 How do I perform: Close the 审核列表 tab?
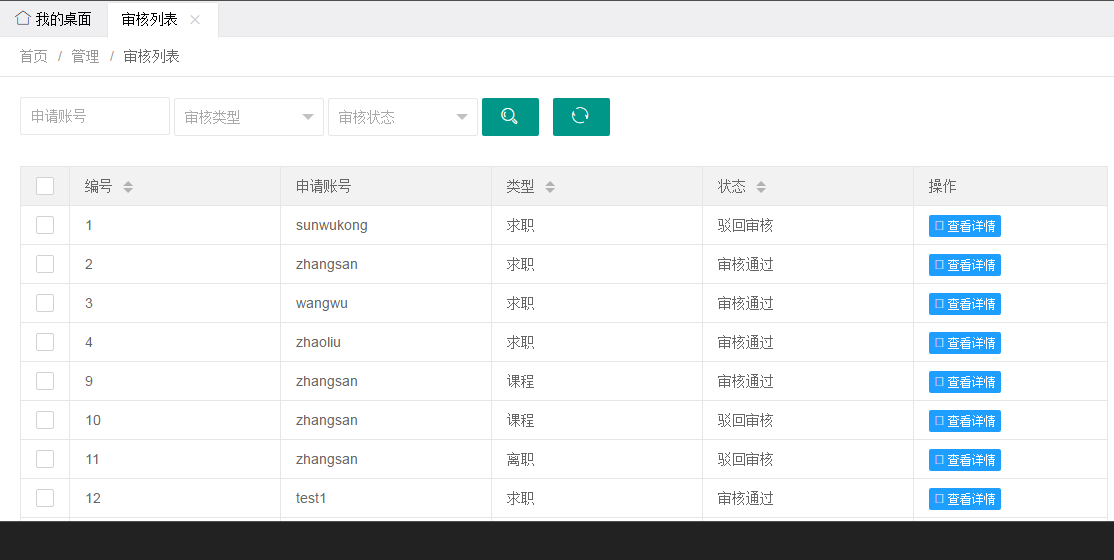click(x=195, y=20)
